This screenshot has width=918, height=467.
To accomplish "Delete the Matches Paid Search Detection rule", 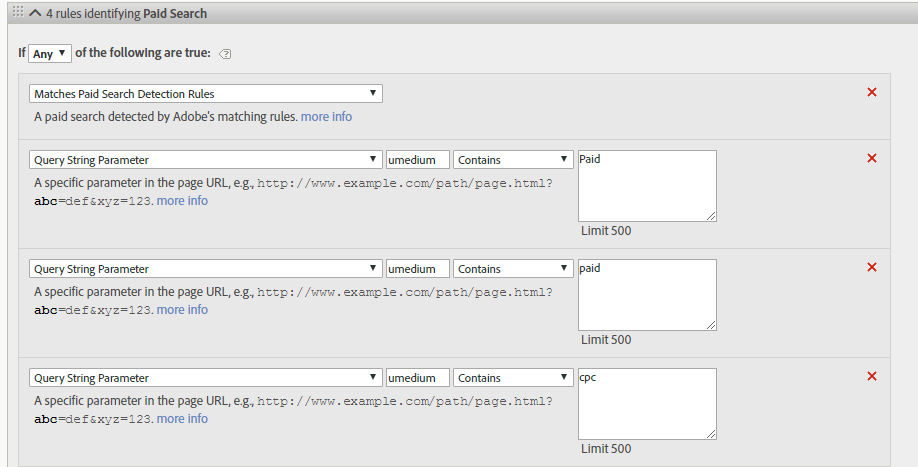I will (x=871, y=92).
